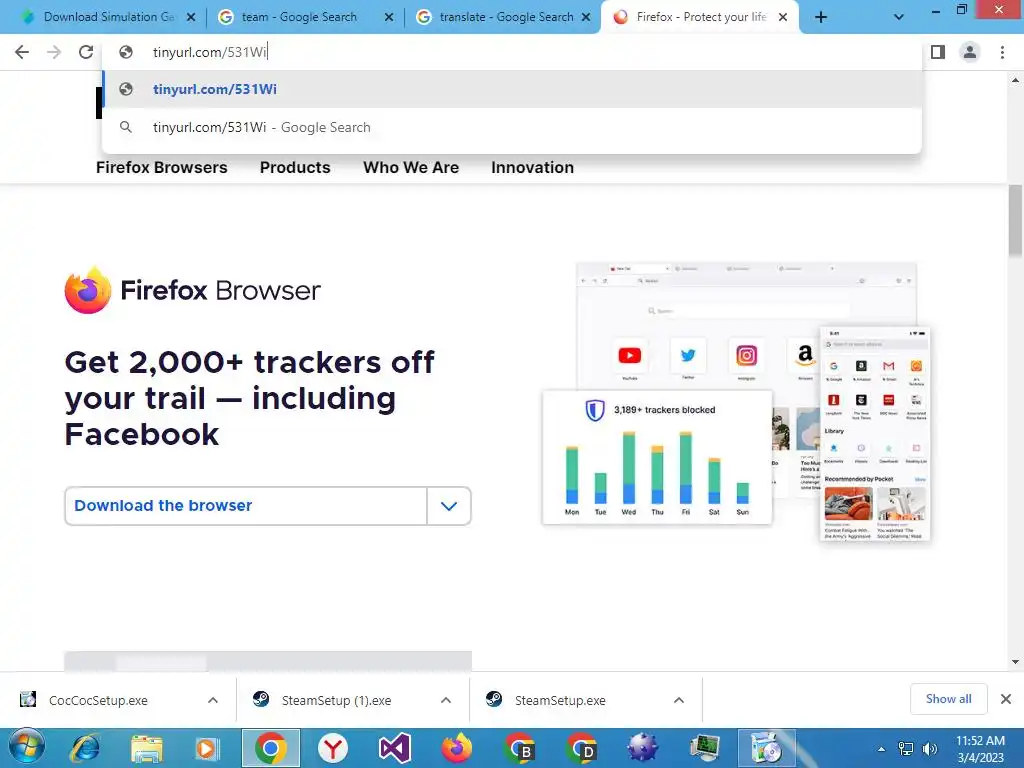This screenshot has height=768, width=1024.
Task: Open the monitor app taskbar icon
Action: (705, 748)
